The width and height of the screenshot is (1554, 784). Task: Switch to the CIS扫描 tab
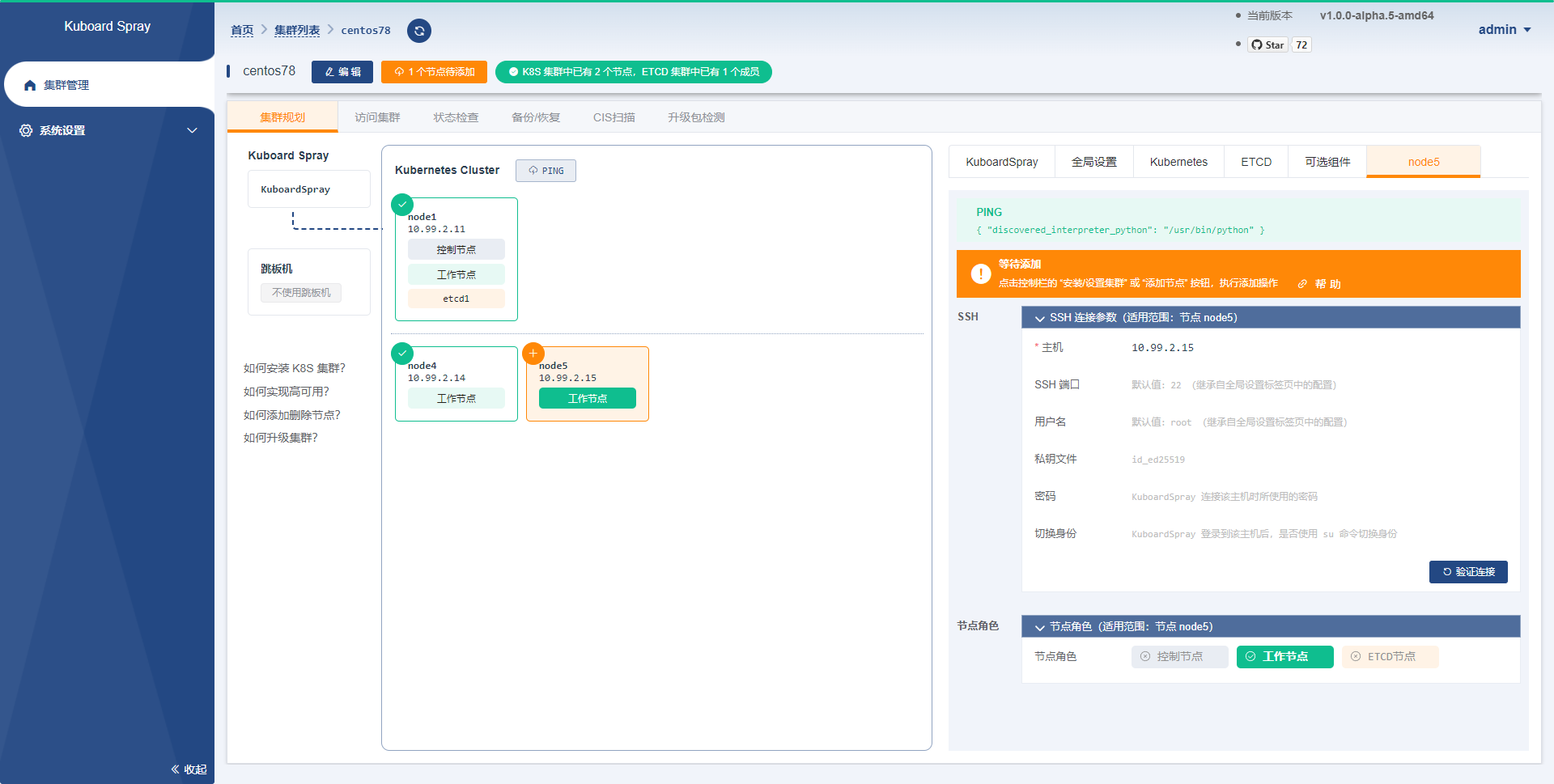click(x=614, y=117)
